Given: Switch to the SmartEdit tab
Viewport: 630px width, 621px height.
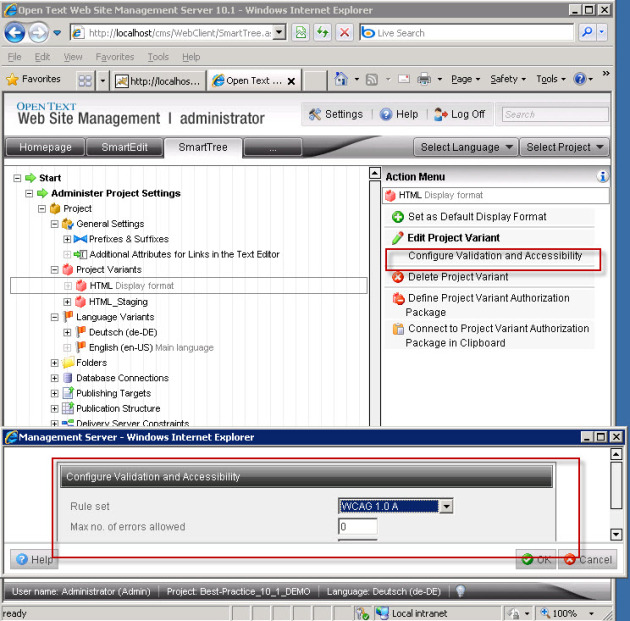Looking at the screenshot, I should pos(125,147).
